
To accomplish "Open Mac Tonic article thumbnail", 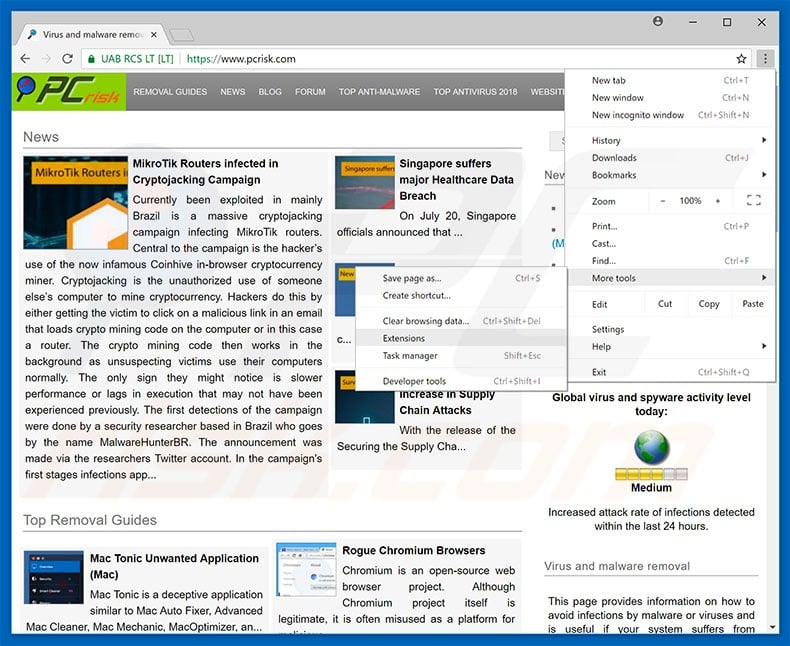I will pos(53,577).
